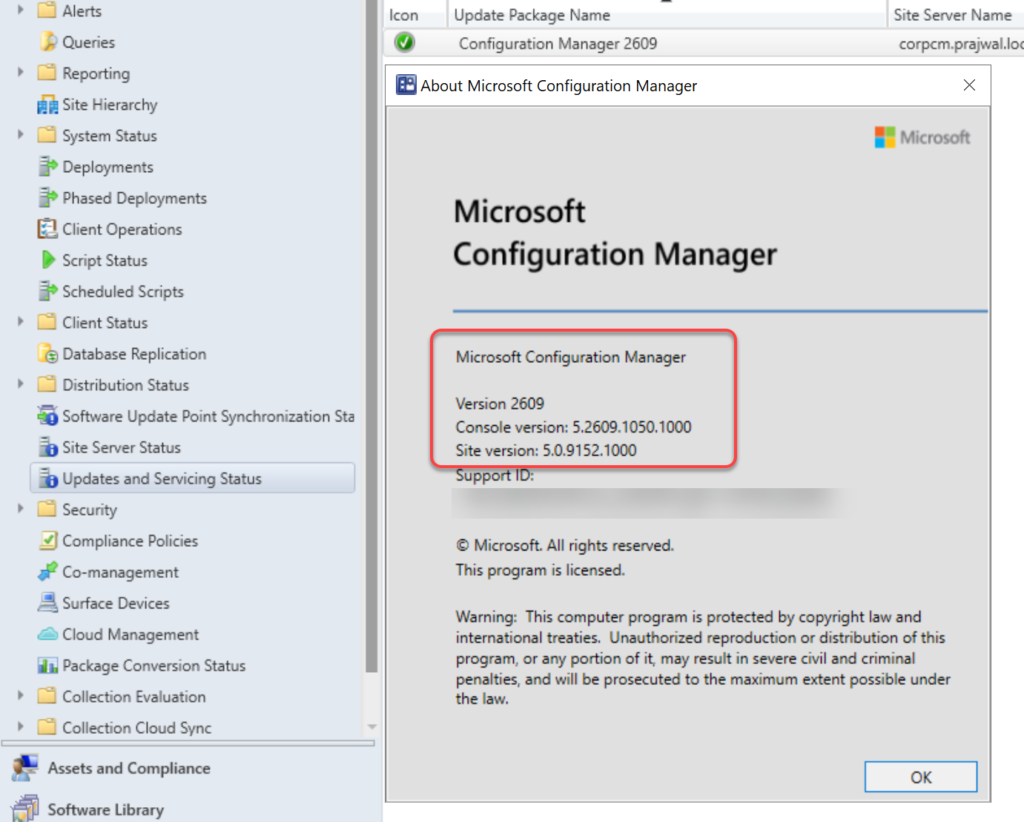Click the Software Library workspace icon

[x=25, y=809]
